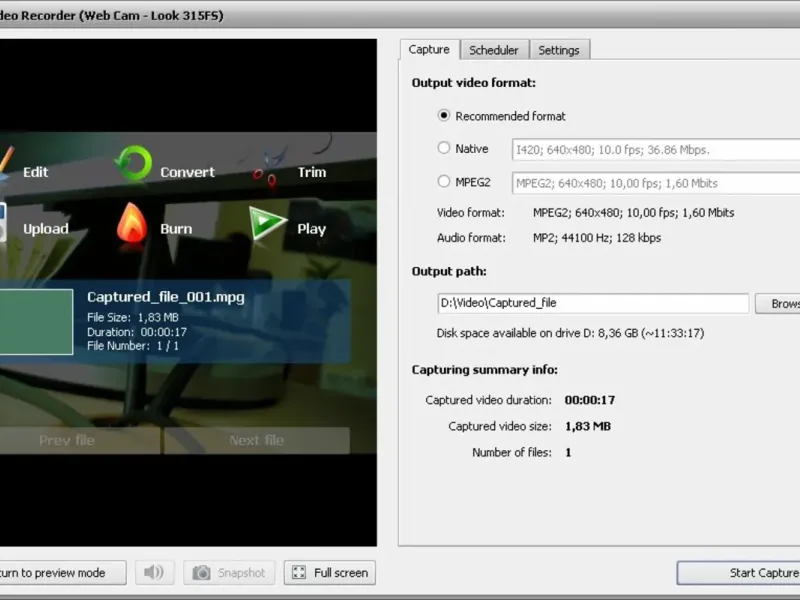Click the output path field D:\Video\Captured_file
Image resolution: width=800 pixels, height=600 pixels.
coord(593,303)
